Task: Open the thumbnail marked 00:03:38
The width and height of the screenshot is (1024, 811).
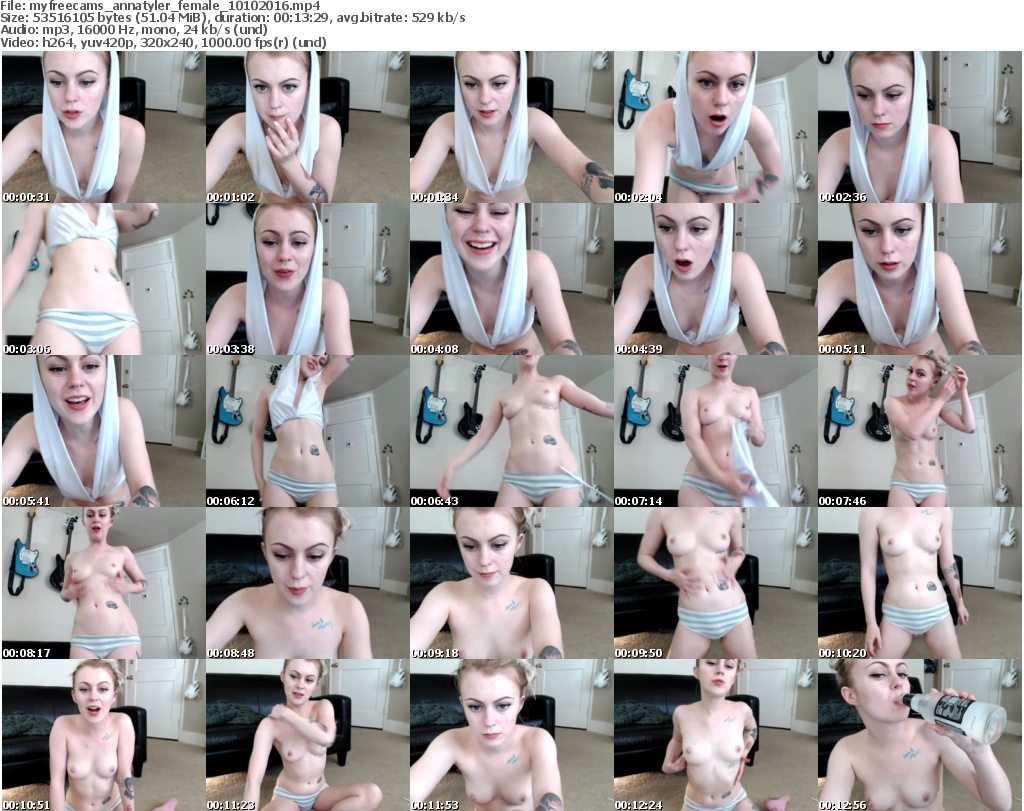Action: tap(307, 279)
